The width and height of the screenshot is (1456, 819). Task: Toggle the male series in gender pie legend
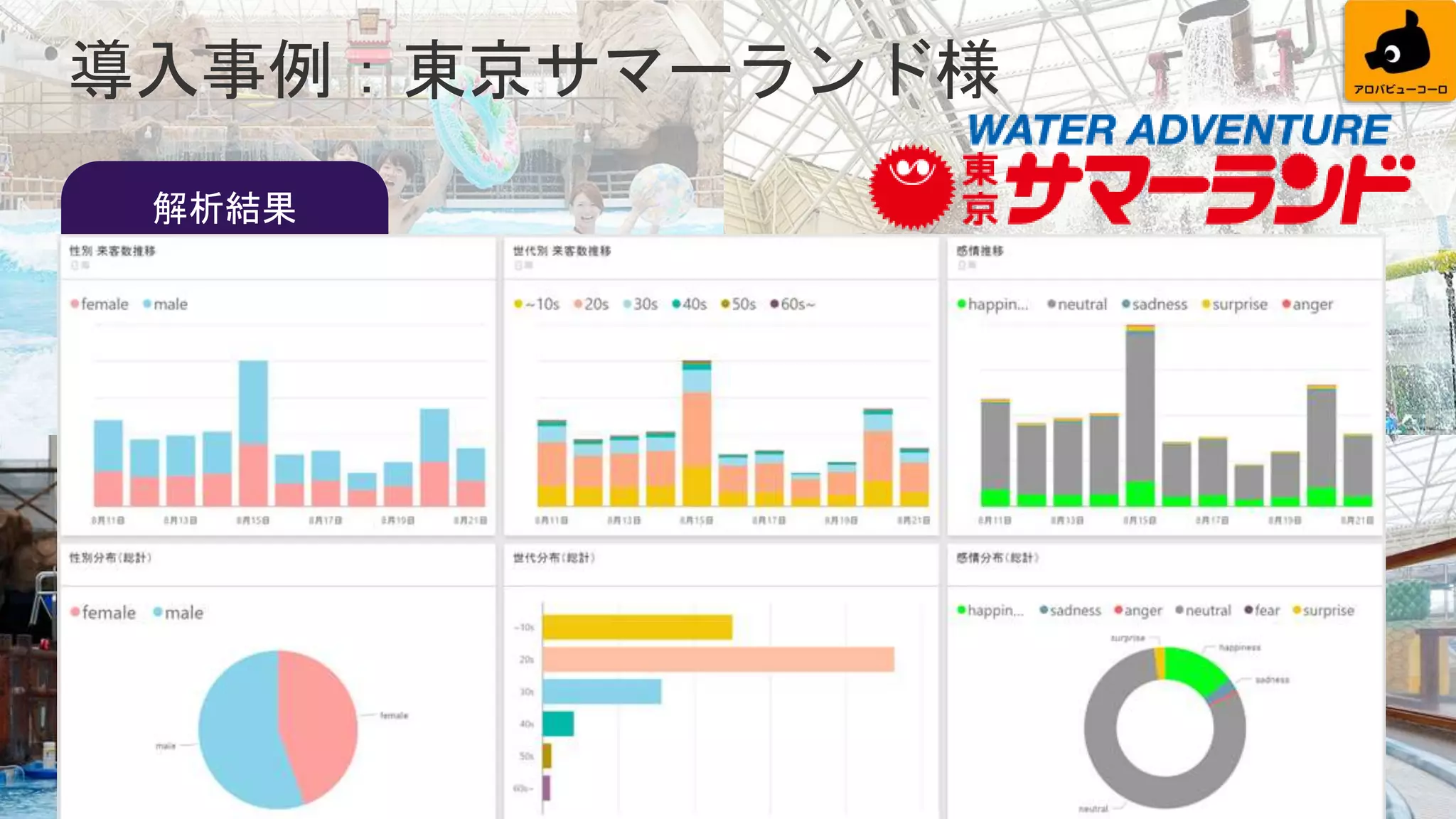183,613
